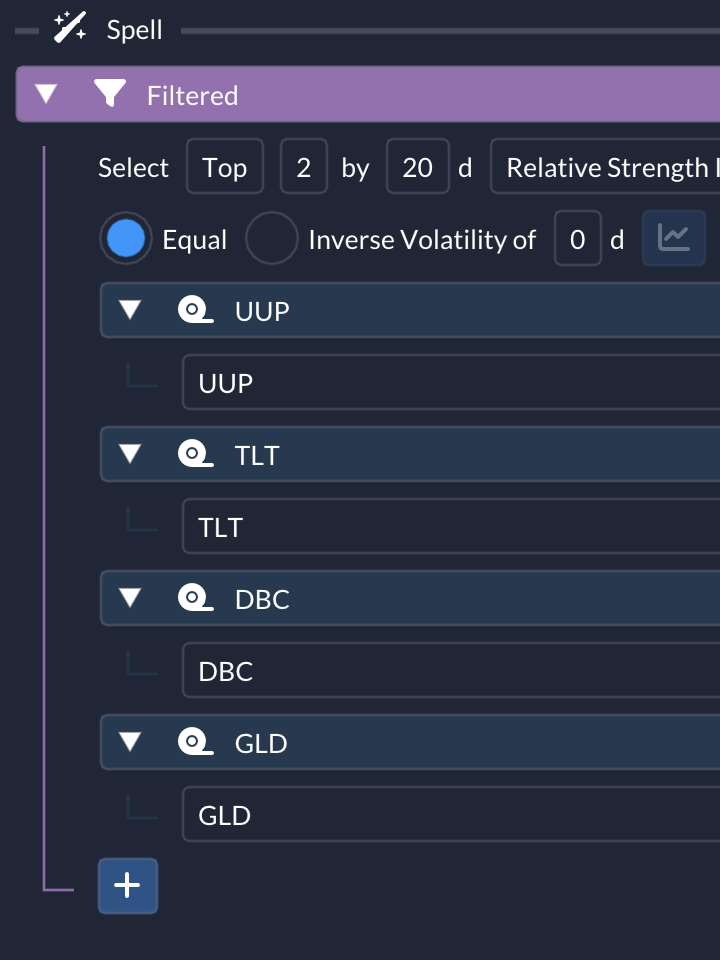720x960 pixels.
Task: Click the UUP ticker input field
Action: pos(451,382)
